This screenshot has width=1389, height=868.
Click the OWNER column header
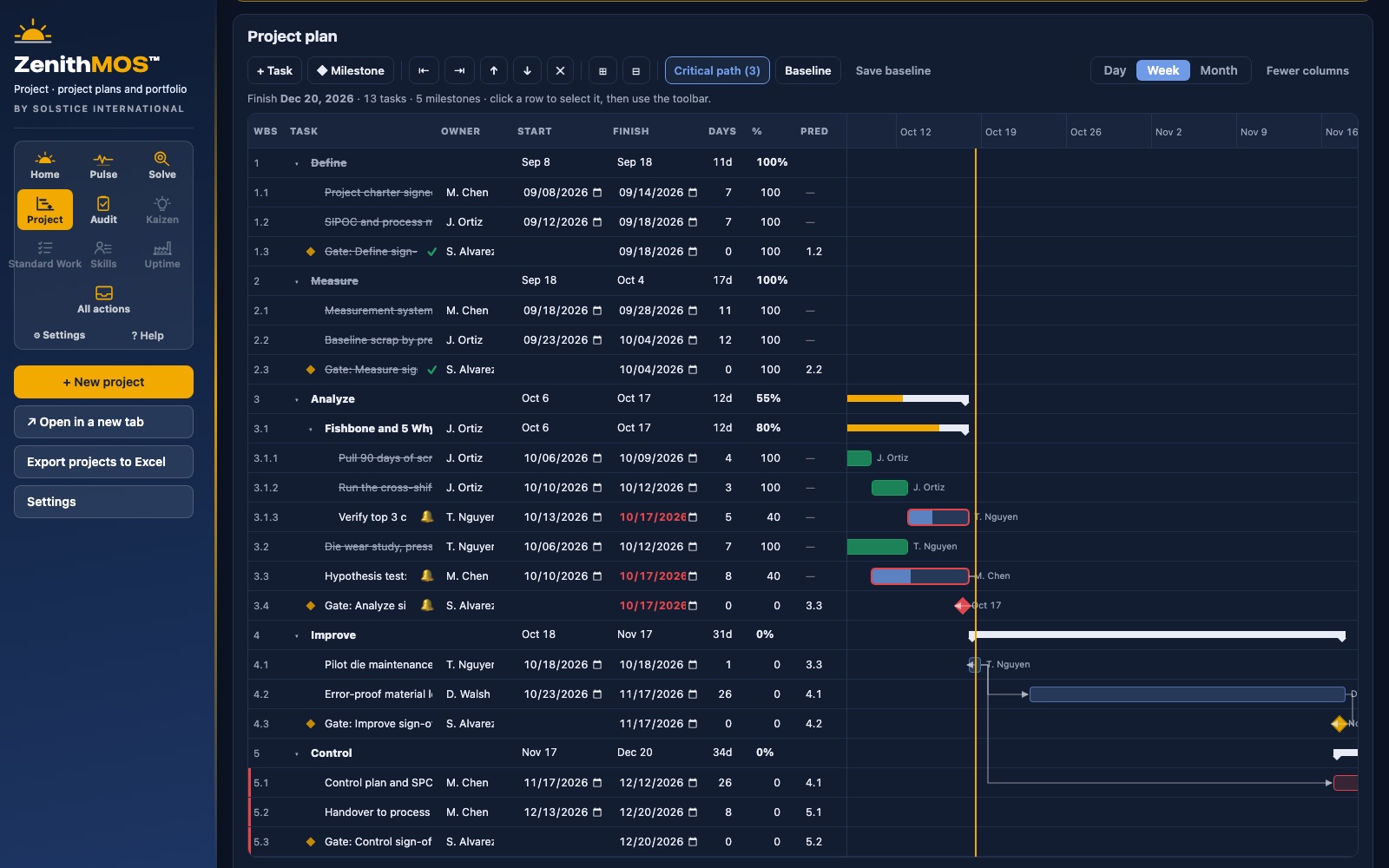(x=460, y=132)
